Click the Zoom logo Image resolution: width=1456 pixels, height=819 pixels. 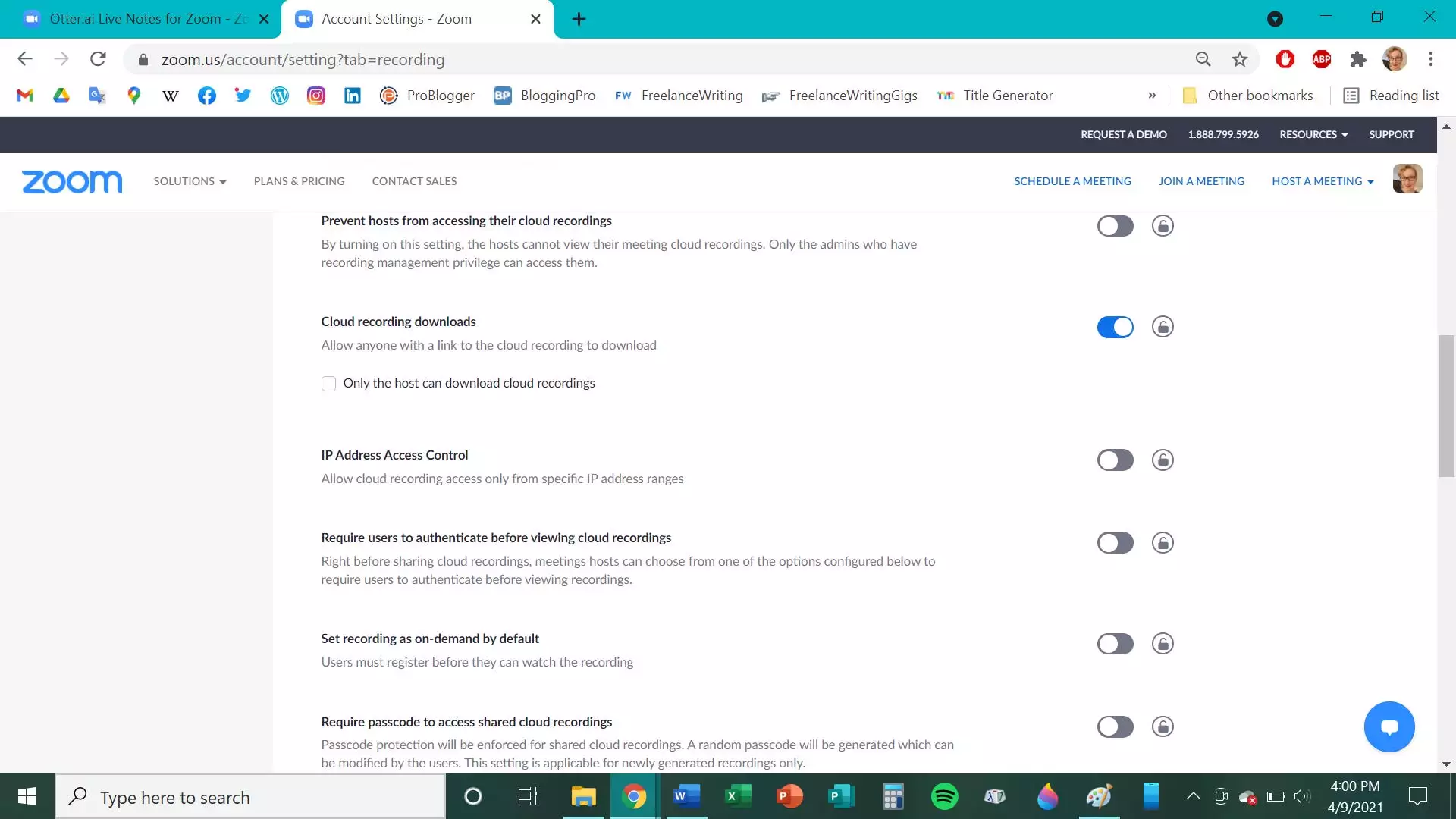72,181
